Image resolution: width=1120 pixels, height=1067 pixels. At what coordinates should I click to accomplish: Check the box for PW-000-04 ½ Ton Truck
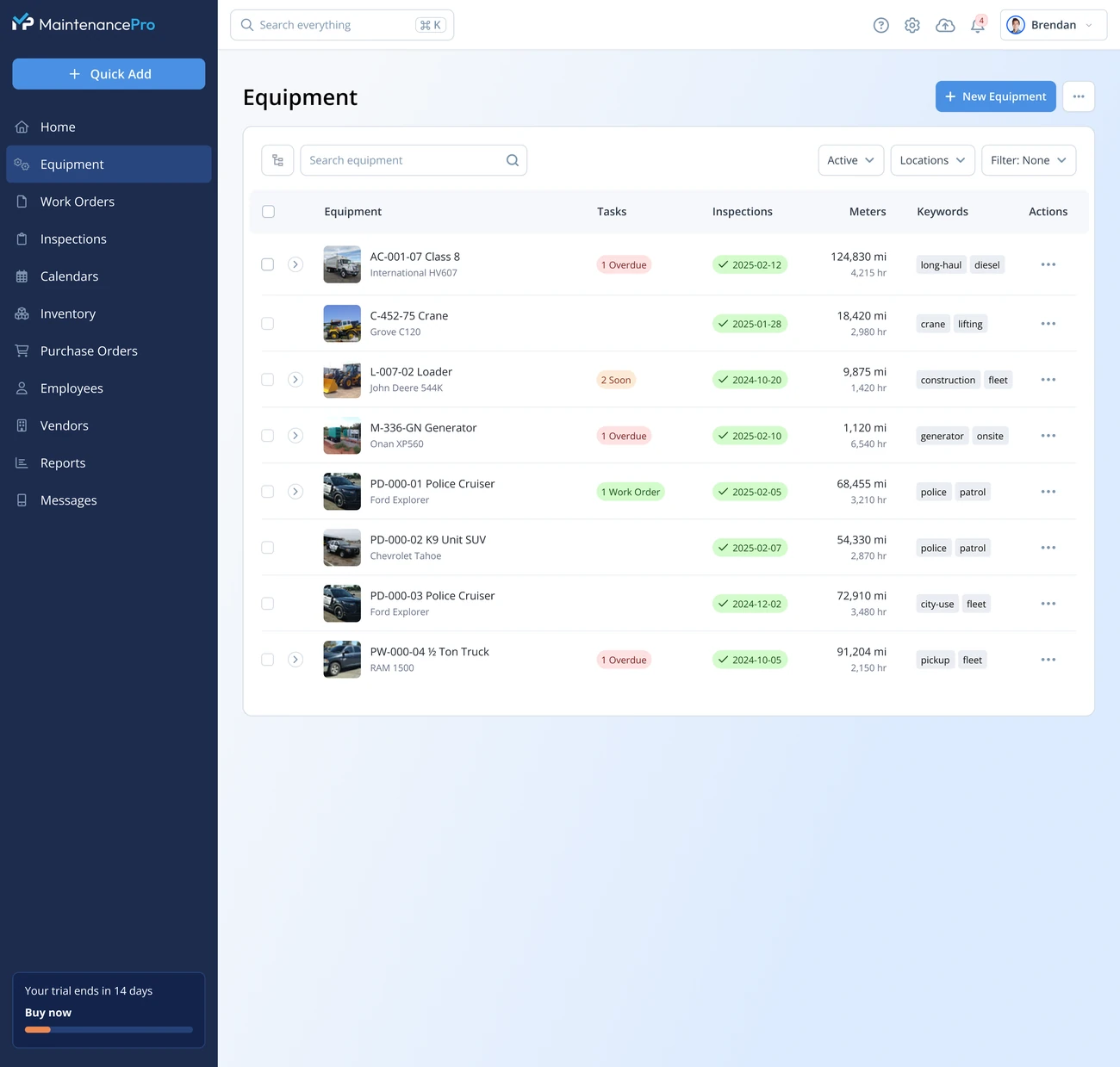[x=268, y=660]
